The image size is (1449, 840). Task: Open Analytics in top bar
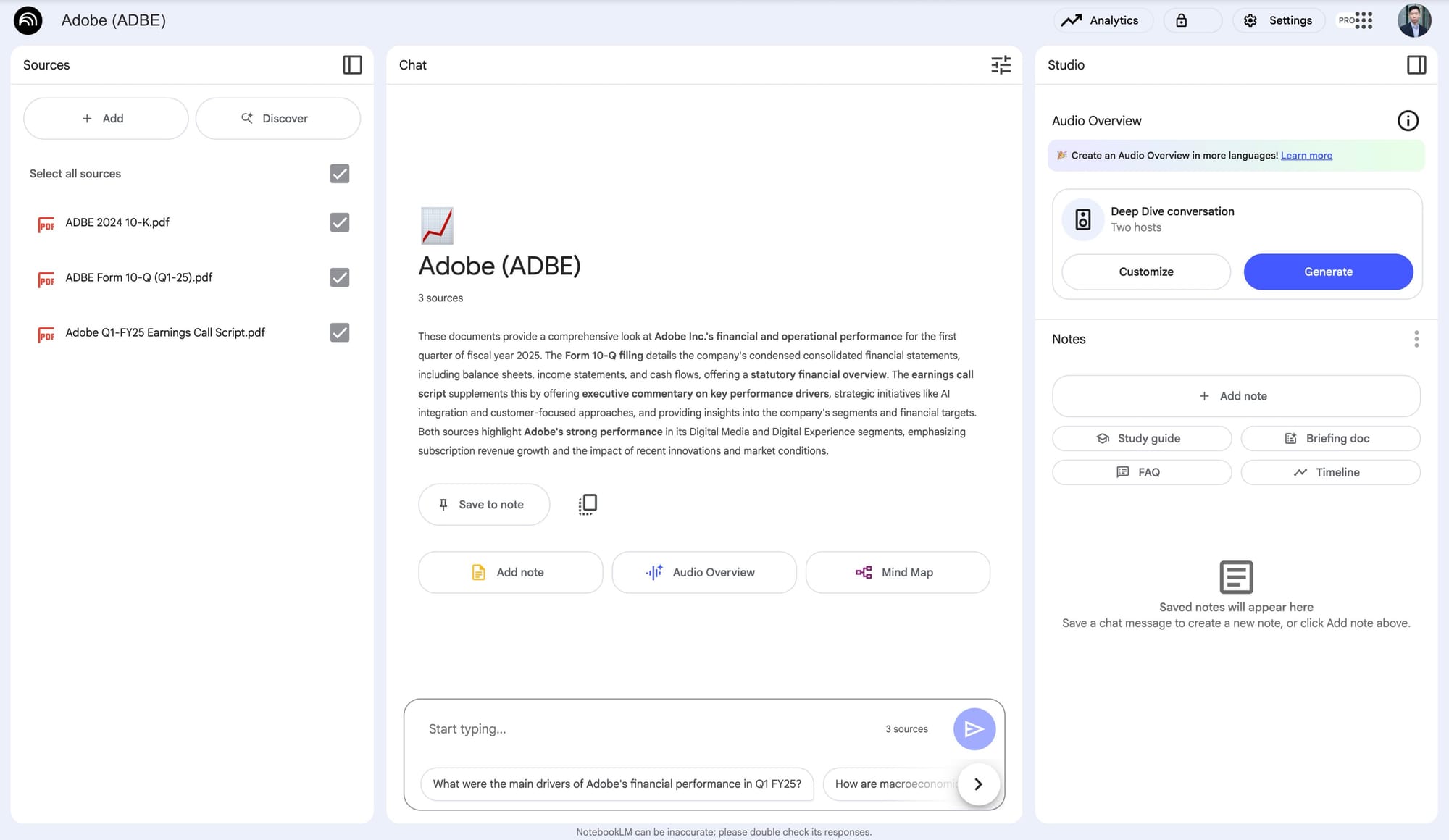(x=1103, y=20)
